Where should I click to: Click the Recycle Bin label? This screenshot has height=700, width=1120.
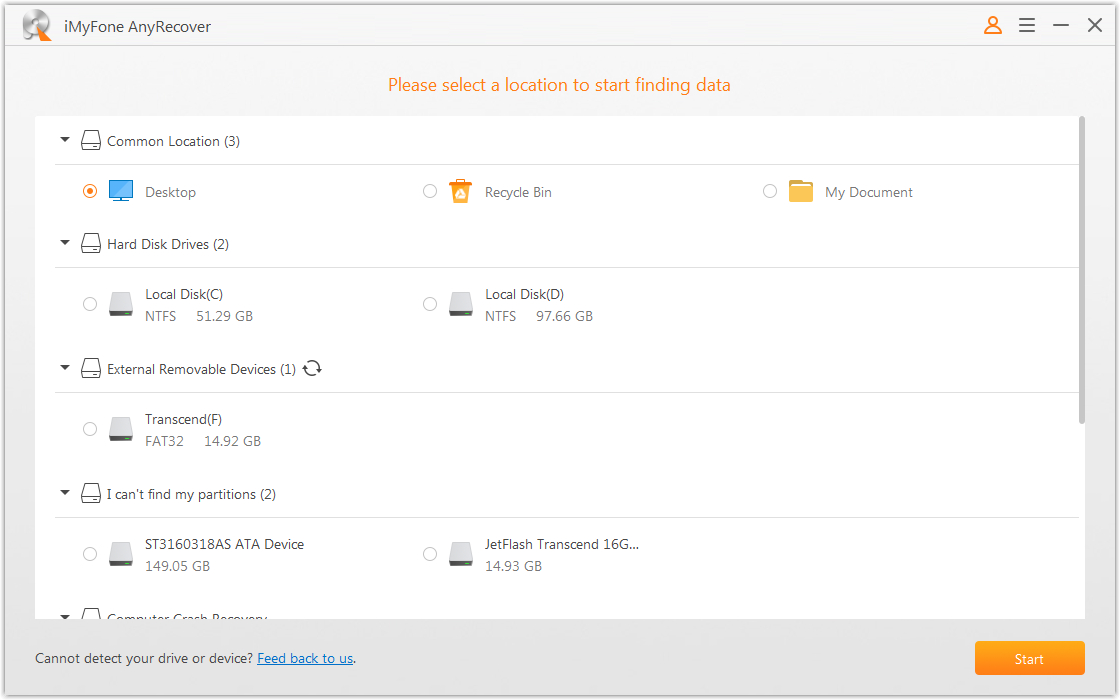(518, 192)
